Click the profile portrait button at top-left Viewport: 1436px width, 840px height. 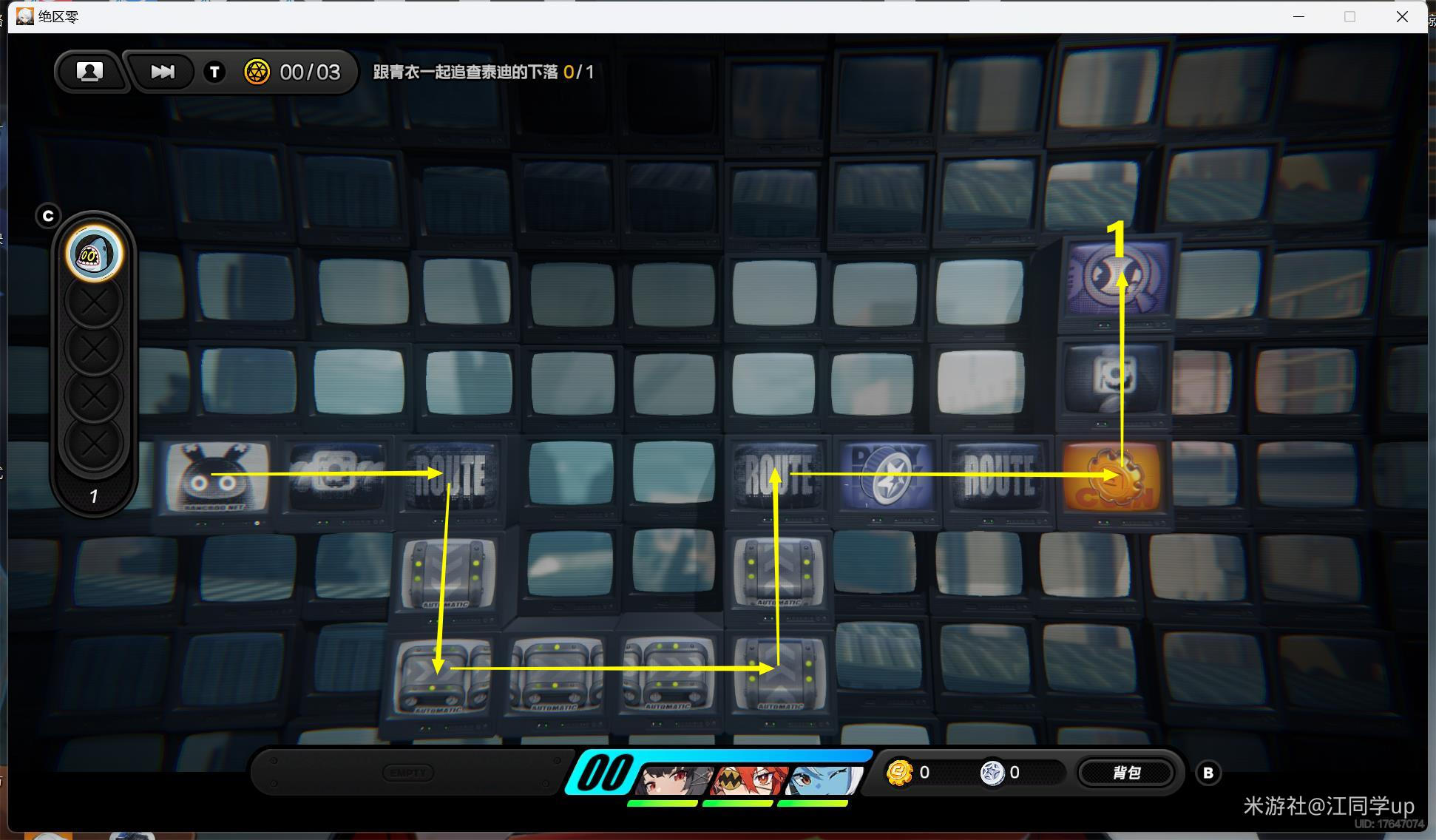click(x=89, y=71)
